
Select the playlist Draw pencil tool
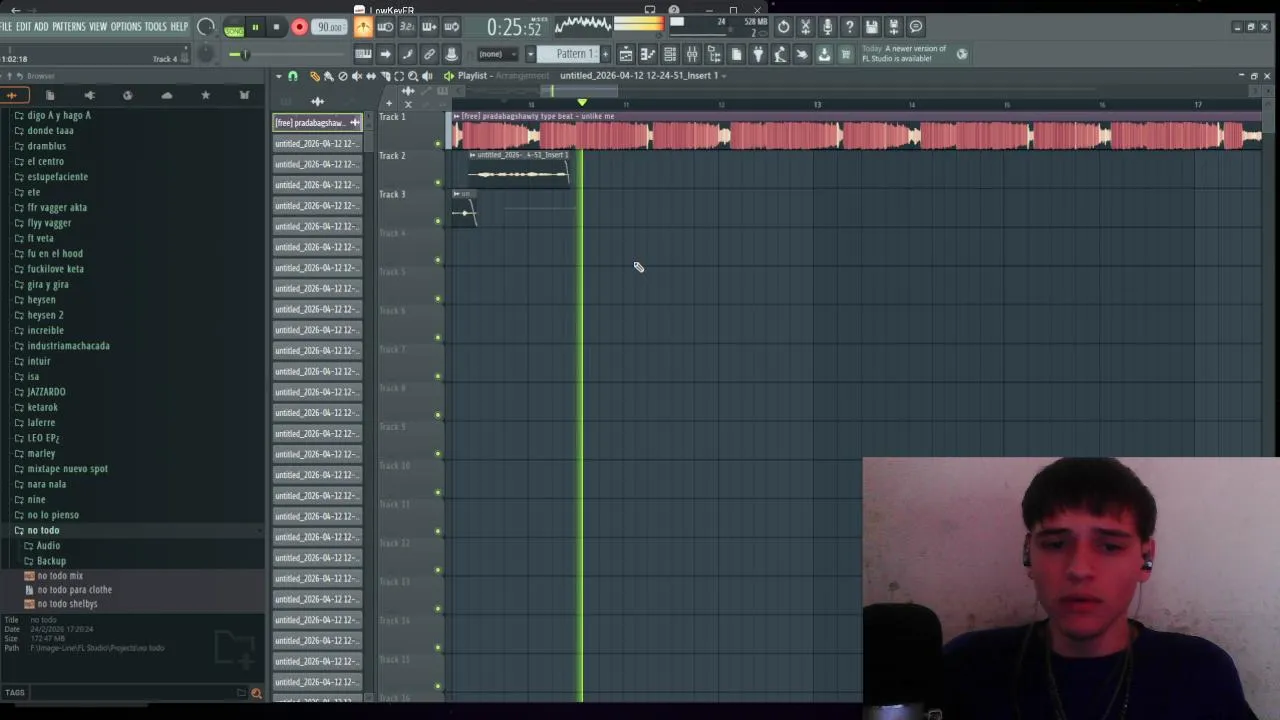[x=314, y=76]
